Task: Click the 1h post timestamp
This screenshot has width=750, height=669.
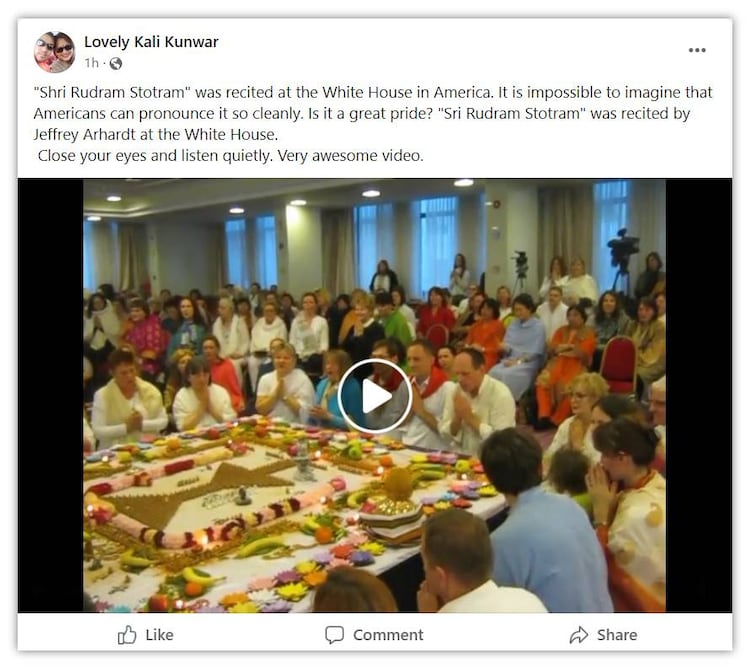Action: (91, 63)
